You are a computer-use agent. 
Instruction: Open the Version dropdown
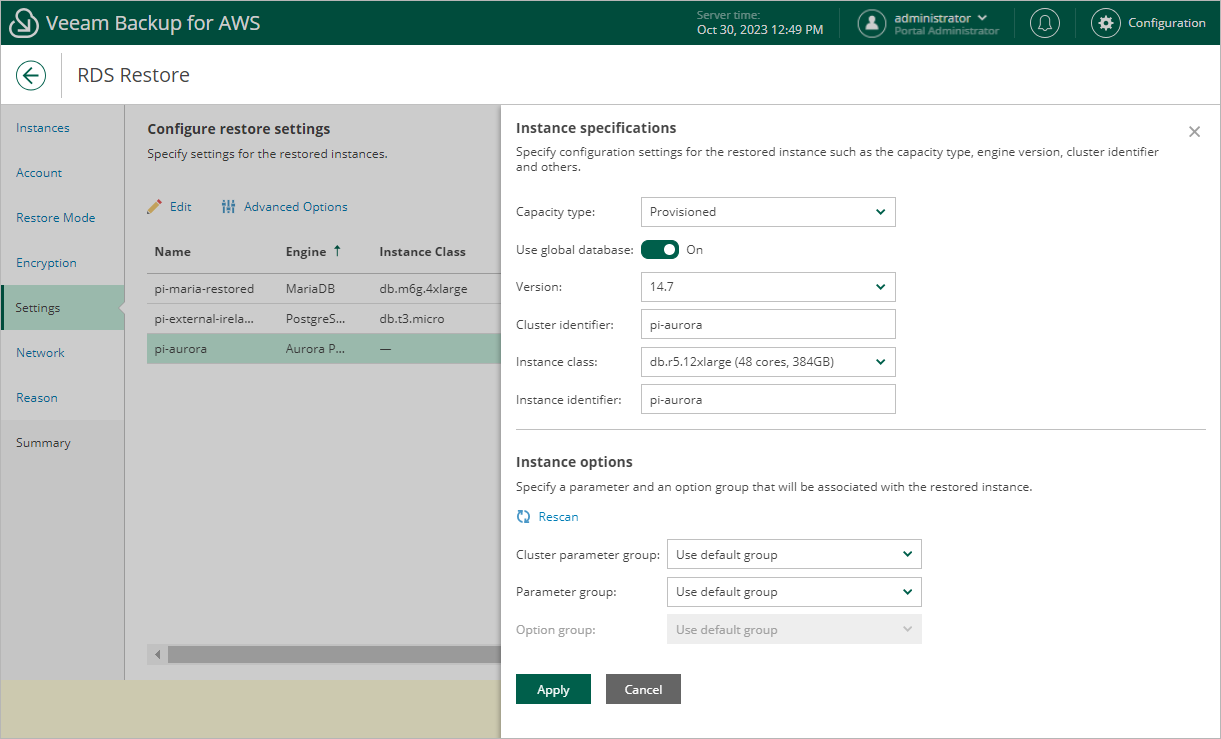coord(768,287)
